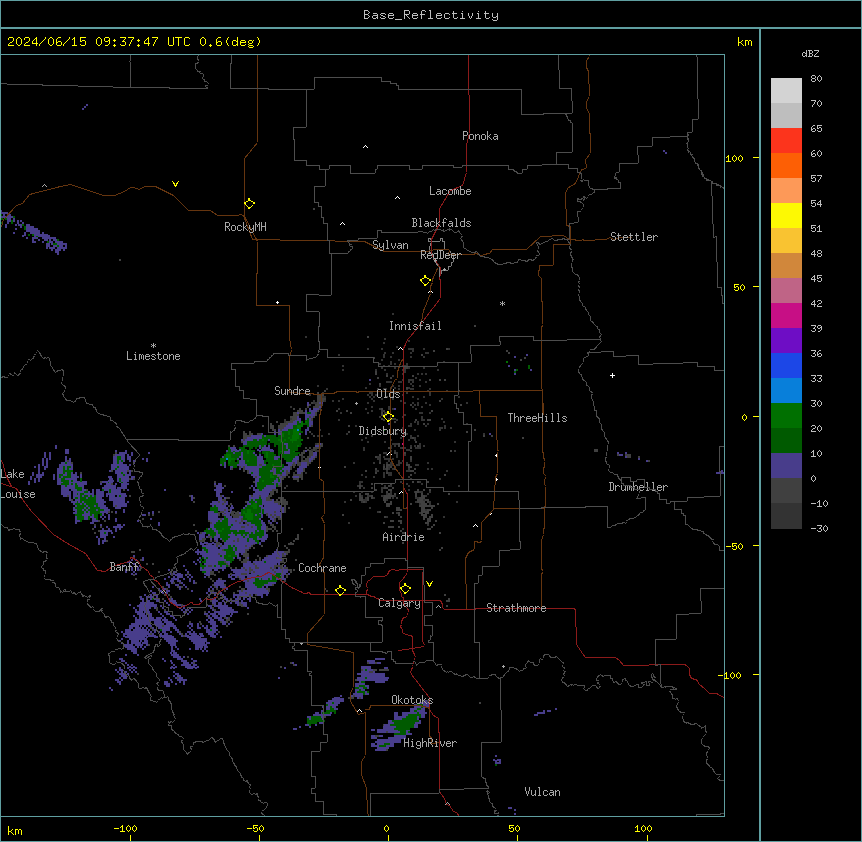This screenshot has height=842, width=862.
Task: Click the Strathmore label
Action: 516,608
